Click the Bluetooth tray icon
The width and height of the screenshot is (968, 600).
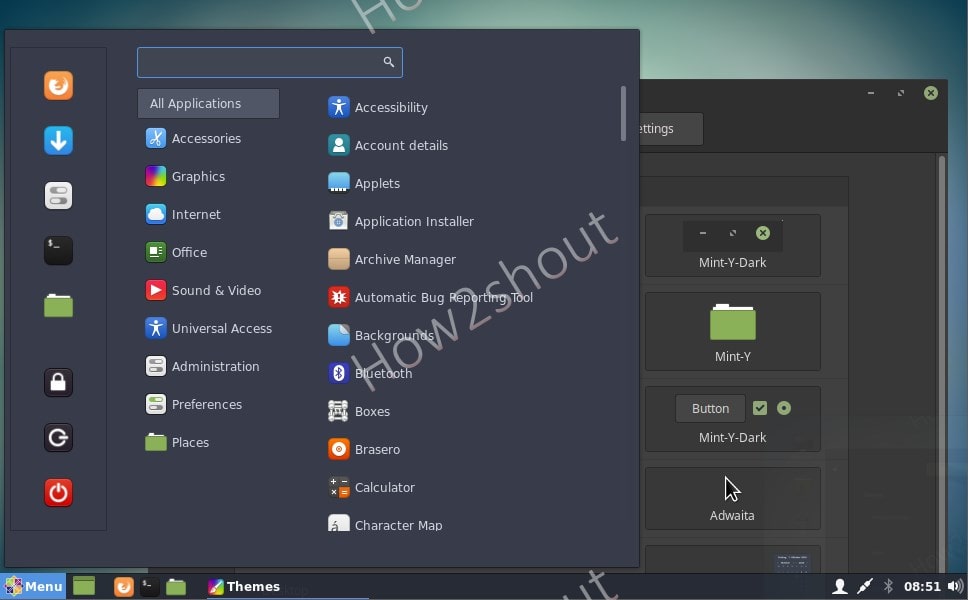[x=888, y=586]
